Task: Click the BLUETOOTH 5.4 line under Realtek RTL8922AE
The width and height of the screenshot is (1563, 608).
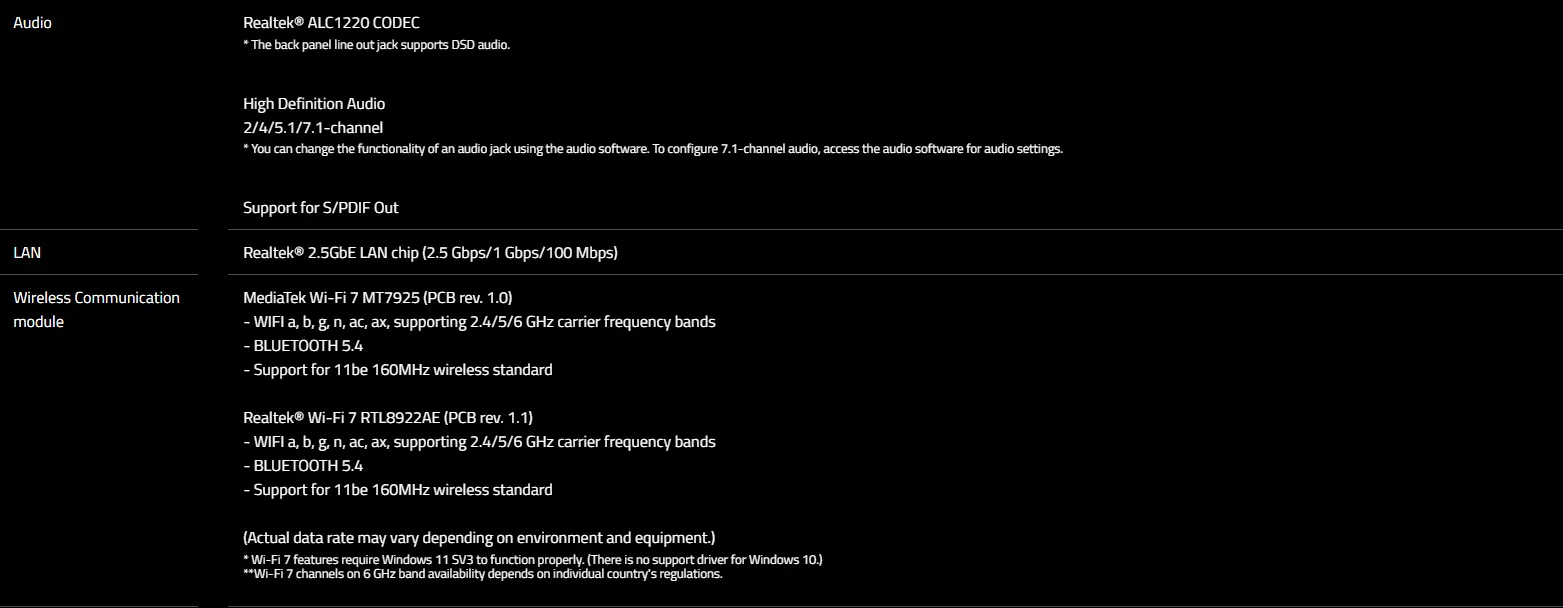Action: pyautogui.click(x=303, y=466)
